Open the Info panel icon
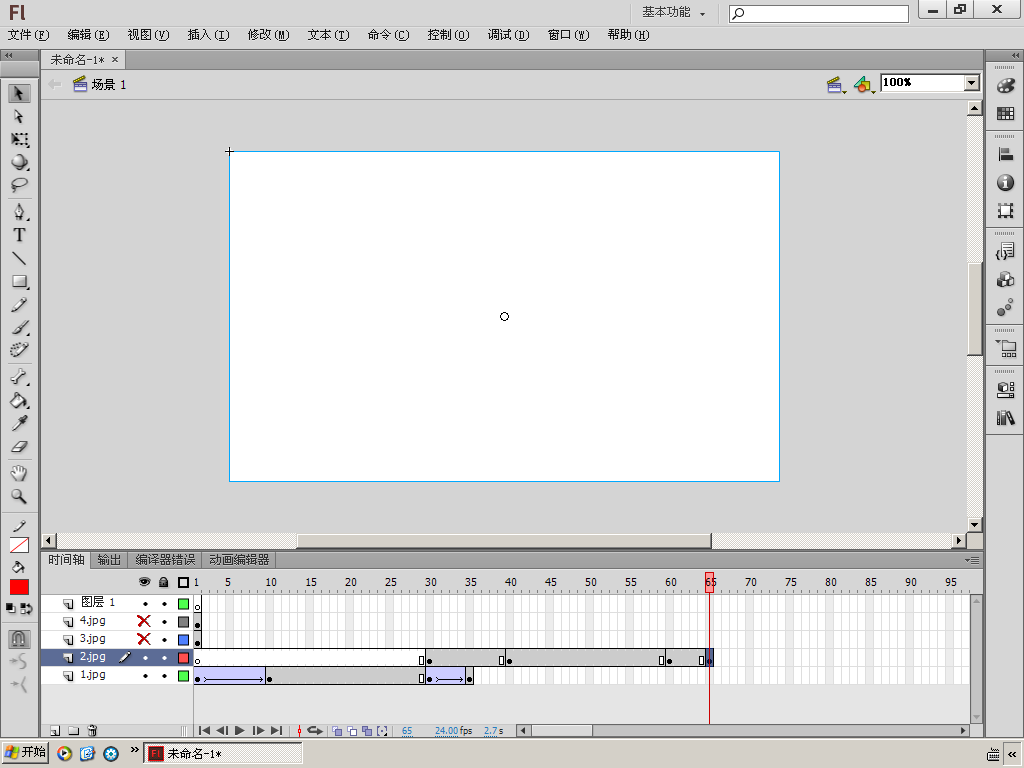1024x768 pixels. [x=1006, y=182]
